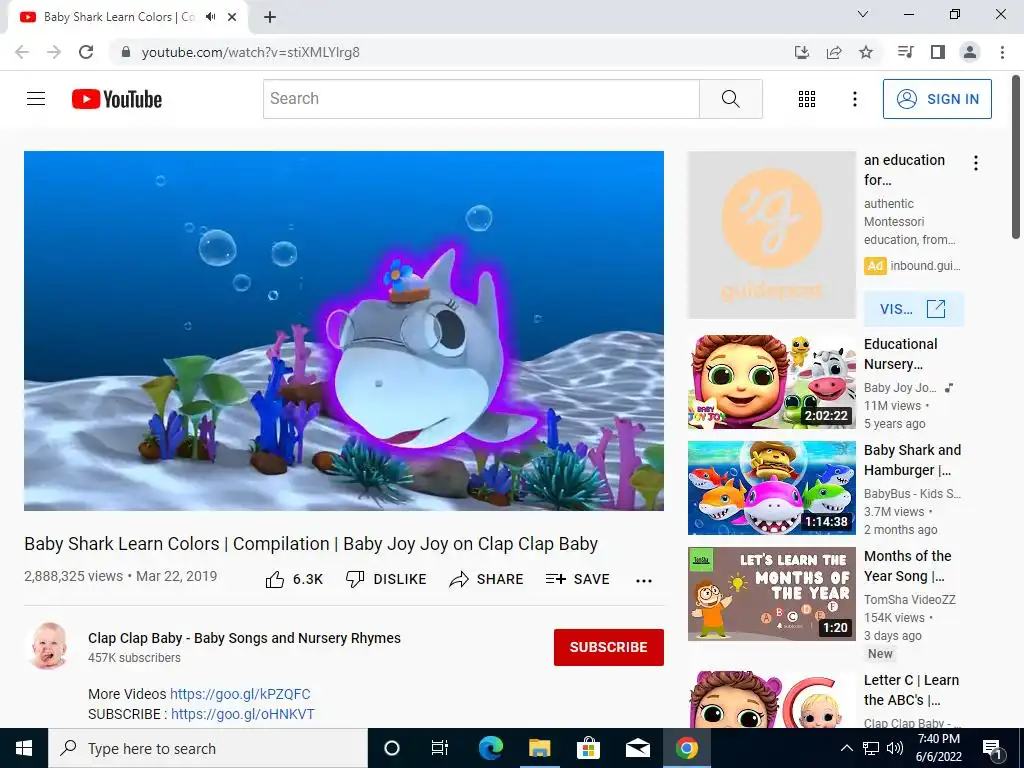Click the Windows taskbar search box
Image resolution: width=1024 pixels, height=768 pixels.
[208, 748]
